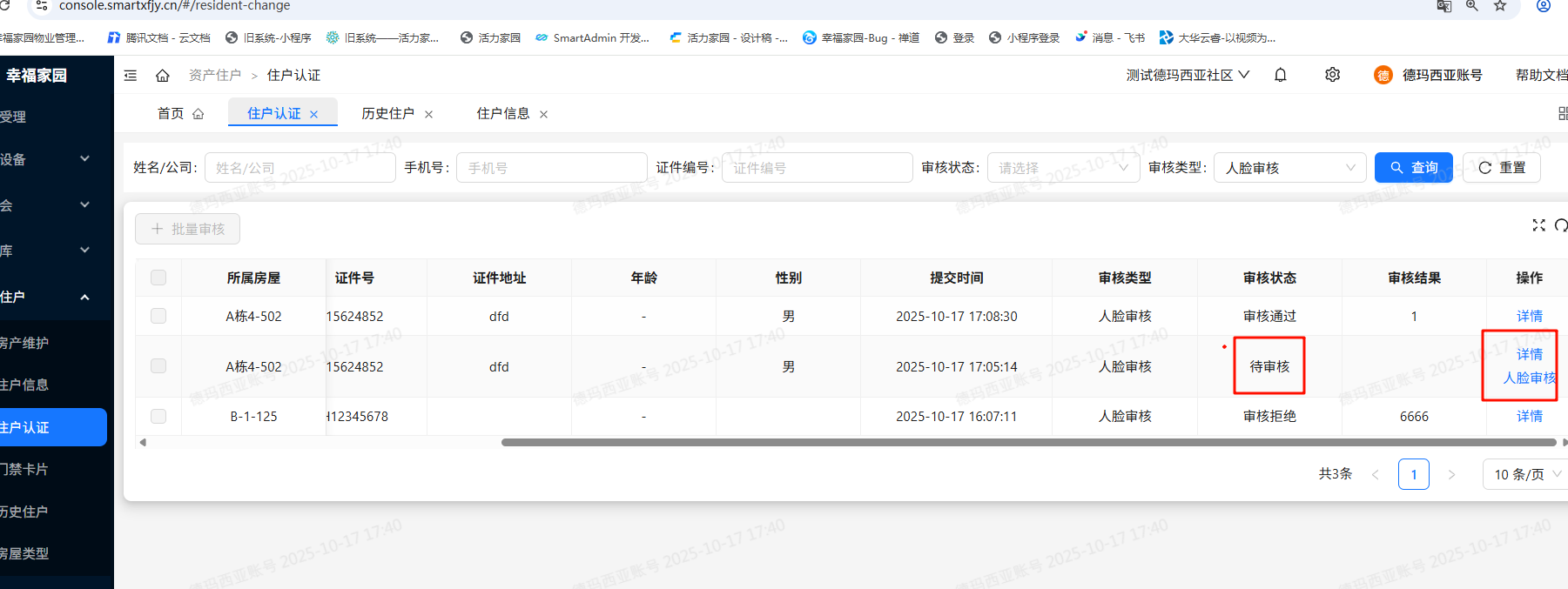Open 旧系统-小程序 bookmark

tap(268, 37)
